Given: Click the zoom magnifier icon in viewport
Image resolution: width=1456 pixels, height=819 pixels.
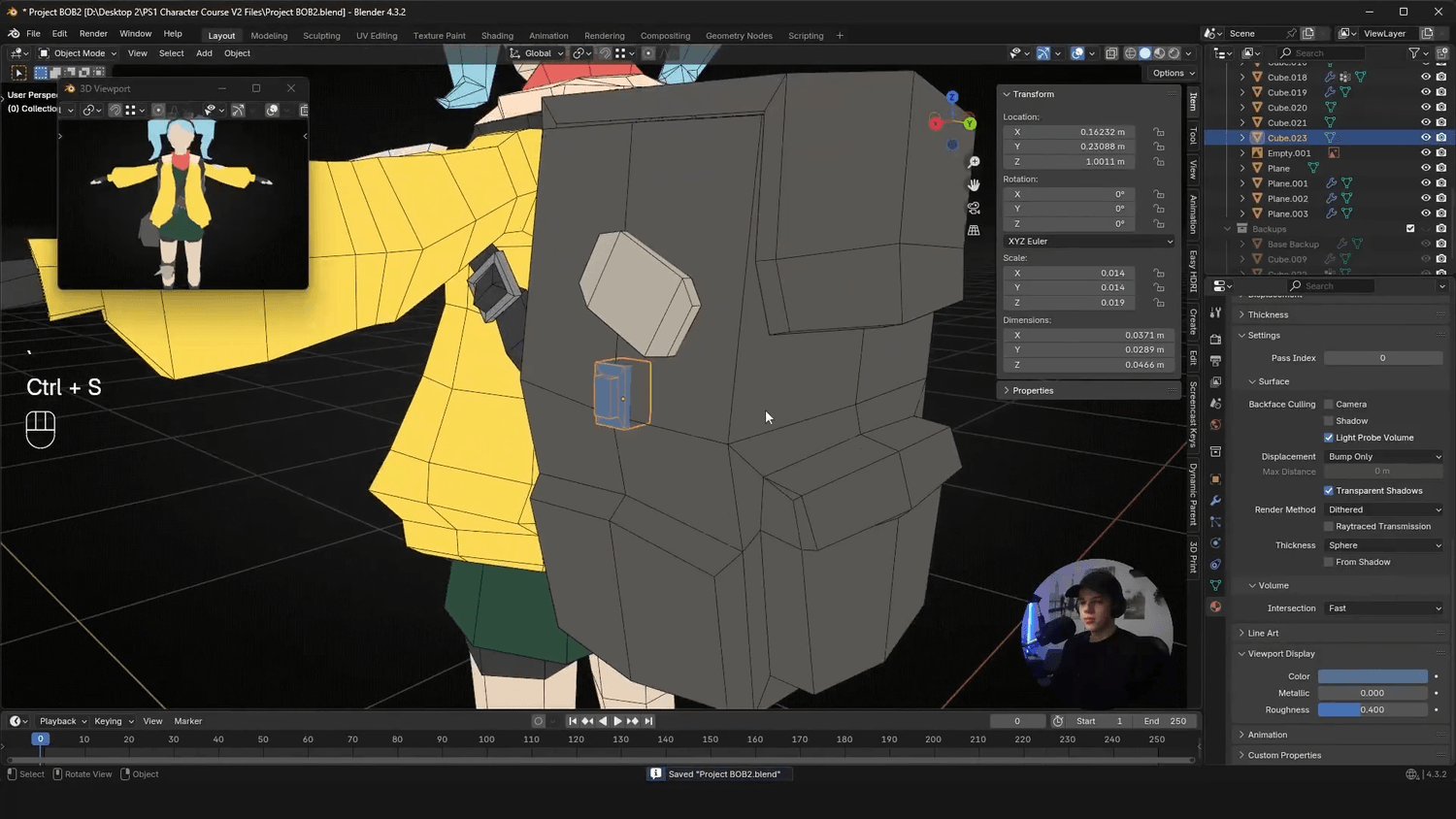Looking at the screenshot, I should [974, 162].
